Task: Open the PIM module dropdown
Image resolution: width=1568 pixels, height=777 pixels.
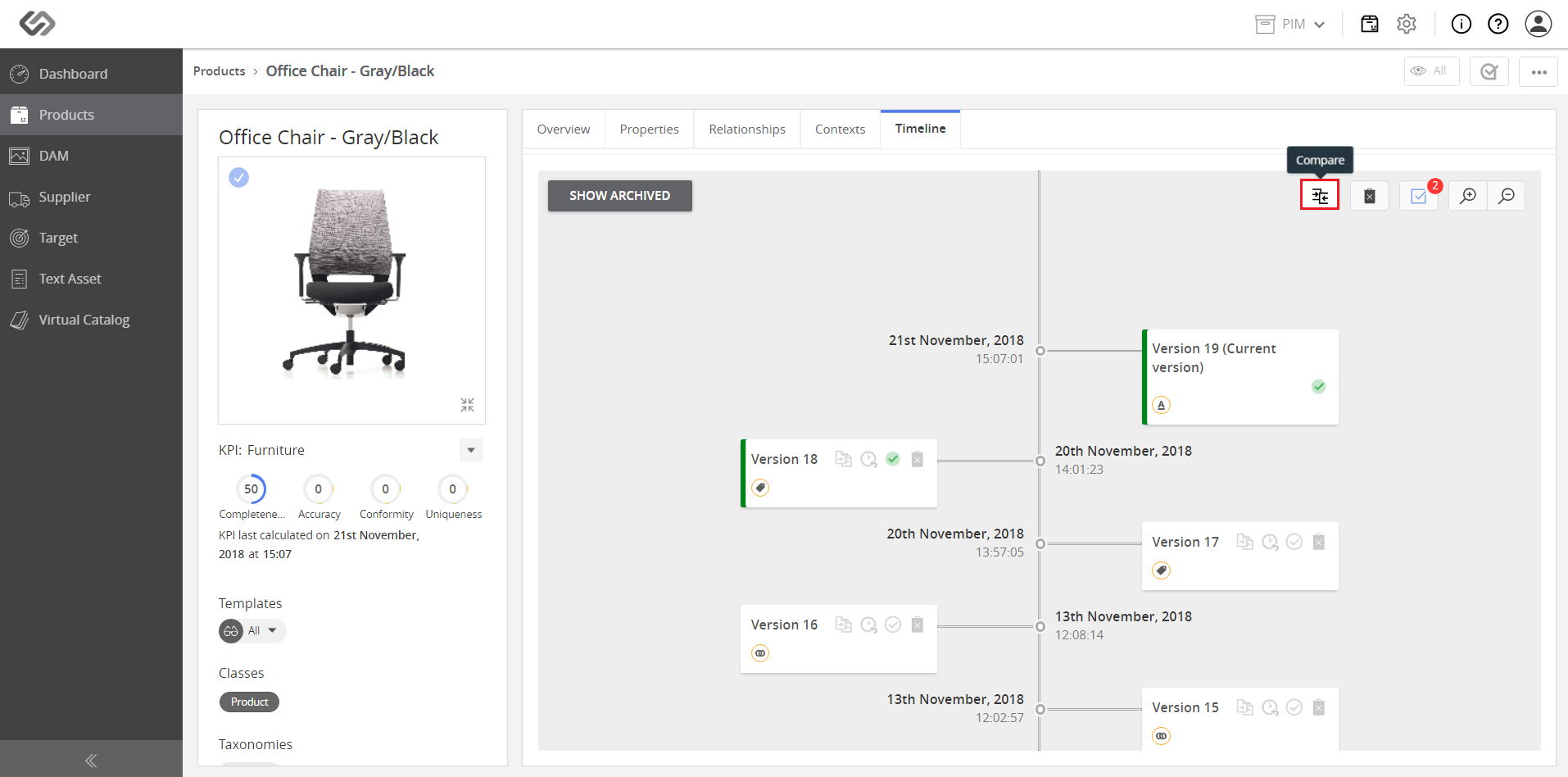Action: (1290, 24)
